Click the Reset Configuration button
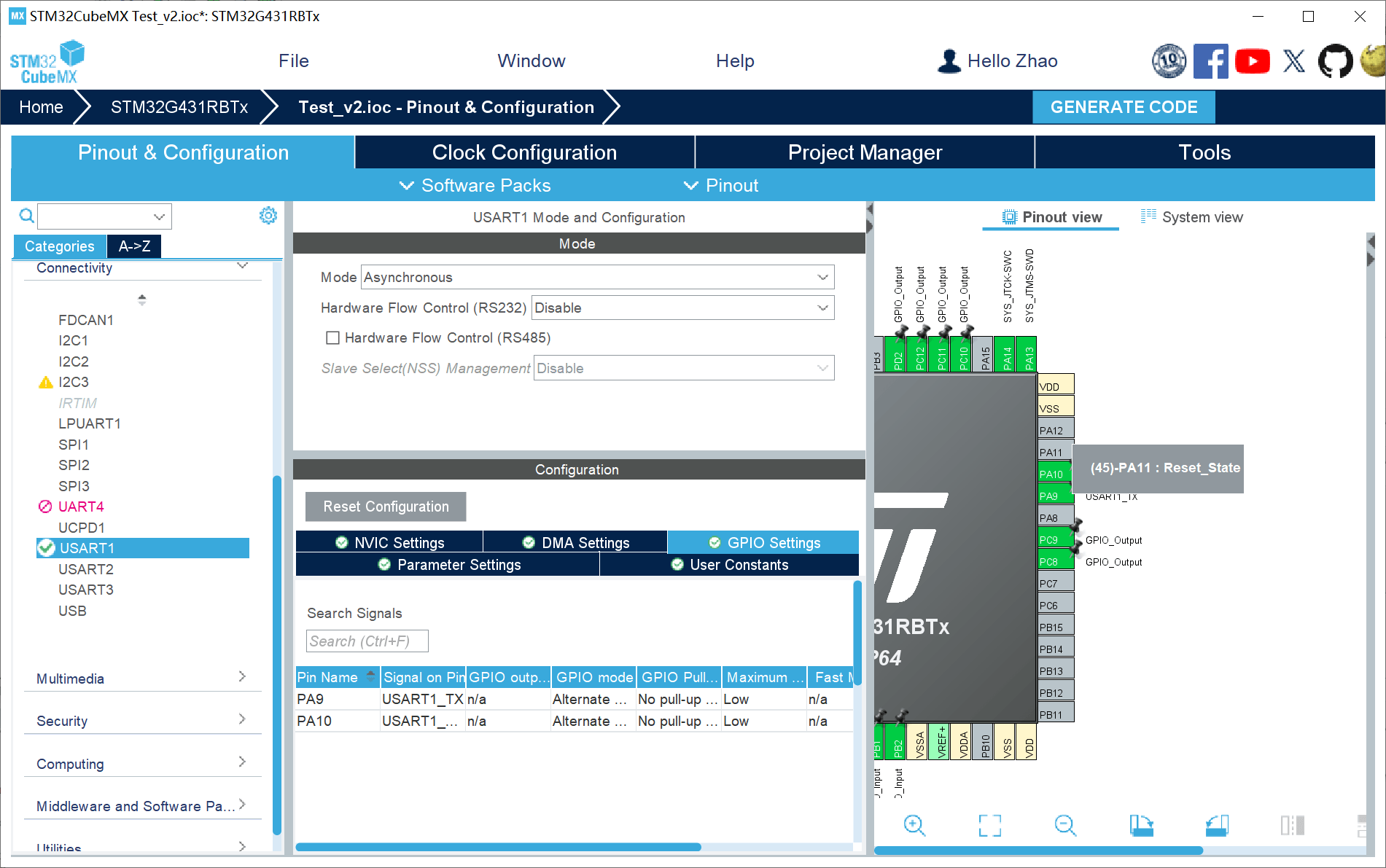The height and width of the screenshot is (868, 1386). pos(386,507)
